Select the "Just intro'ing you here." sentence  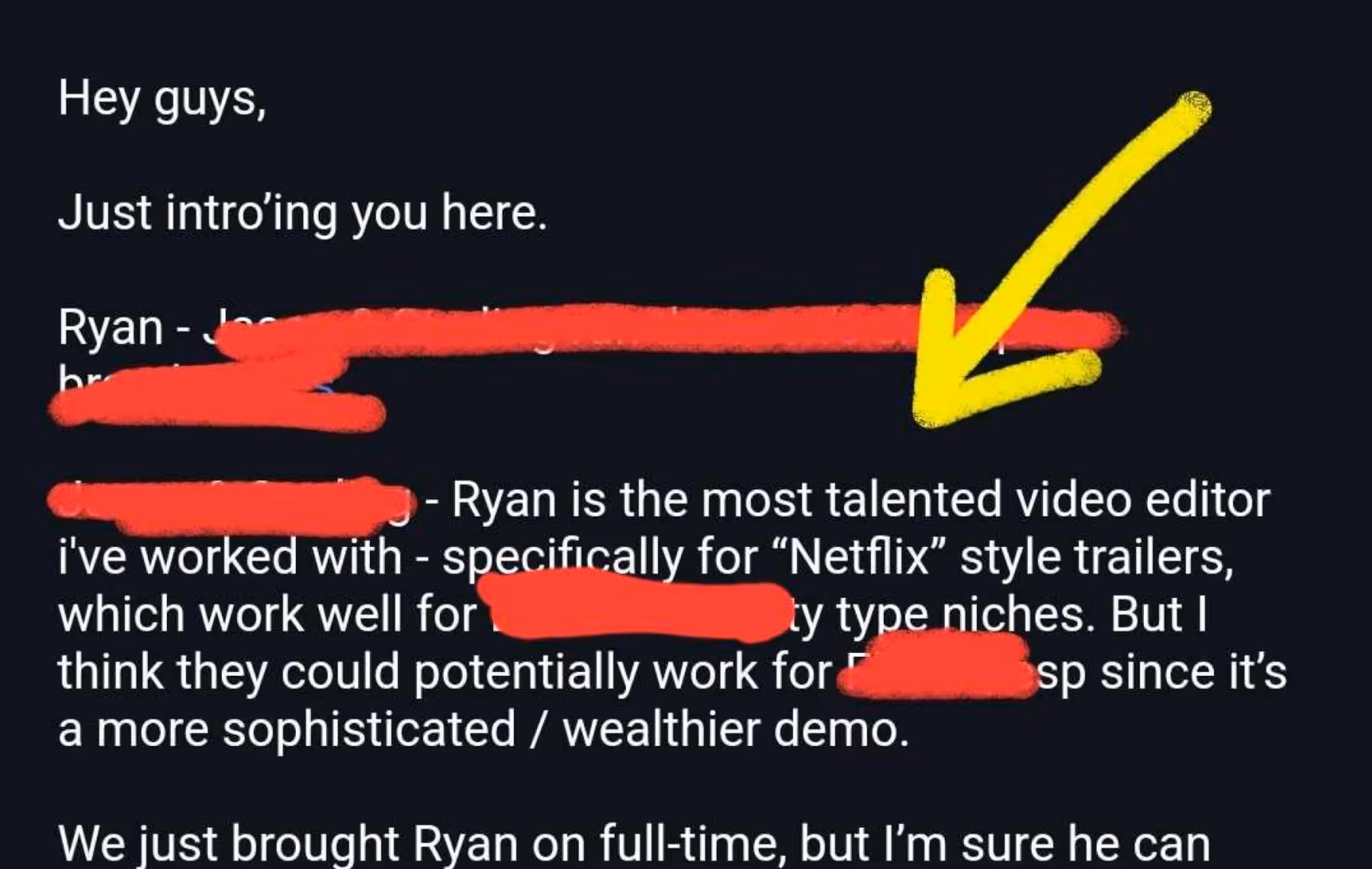click(303, 213)
